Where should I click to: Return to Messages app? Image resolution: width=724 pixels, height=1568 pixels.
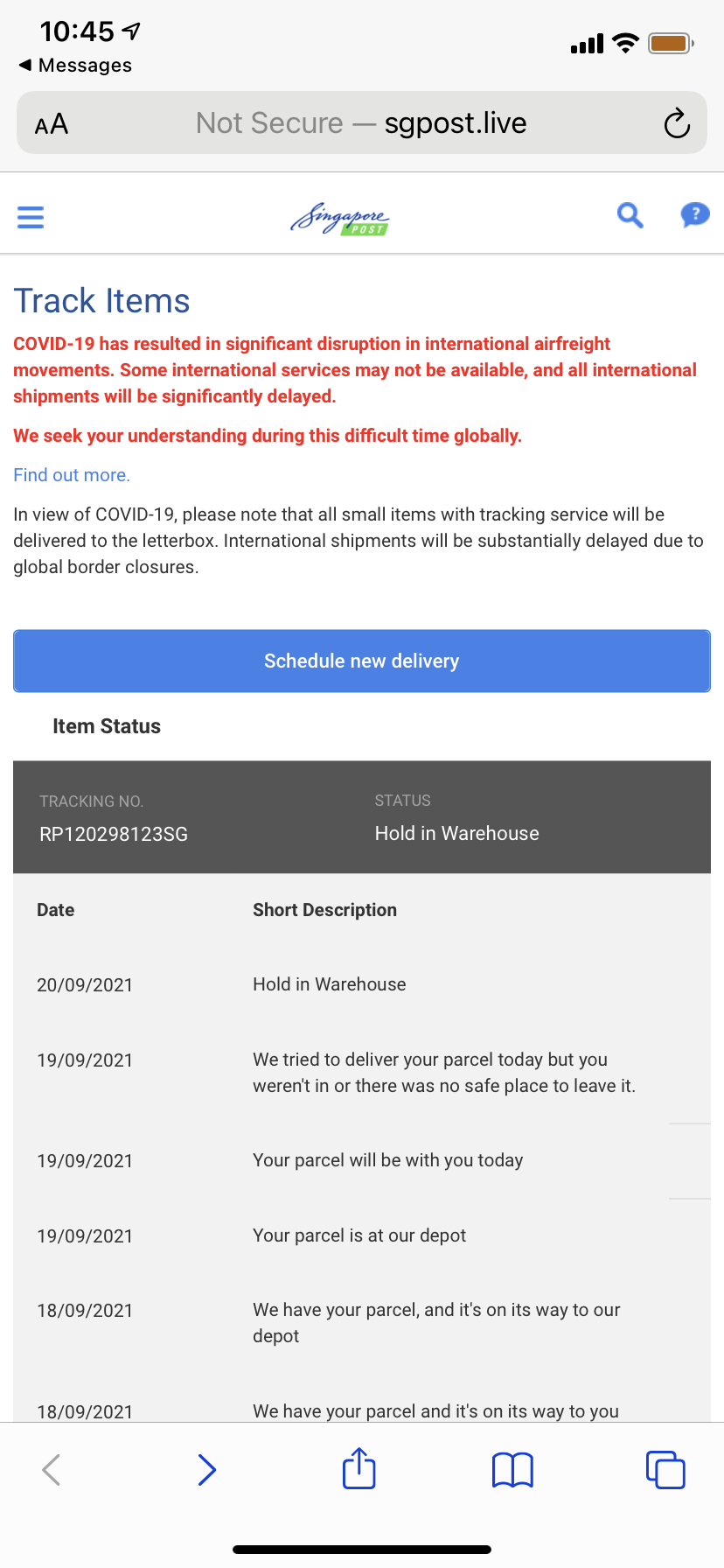pos(75,66)
